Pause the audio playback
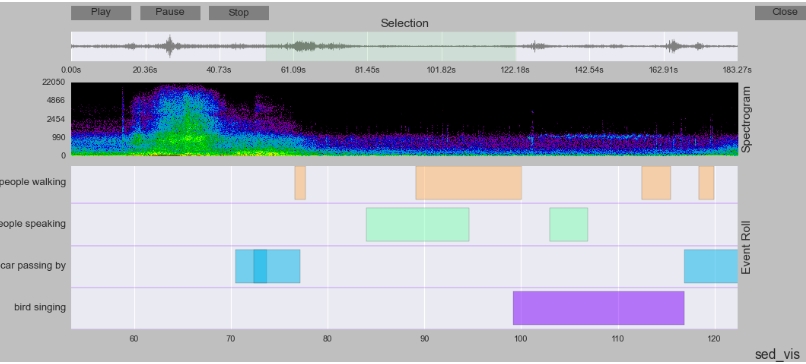The width and height of the screenshot is (806, 364). 170,13
